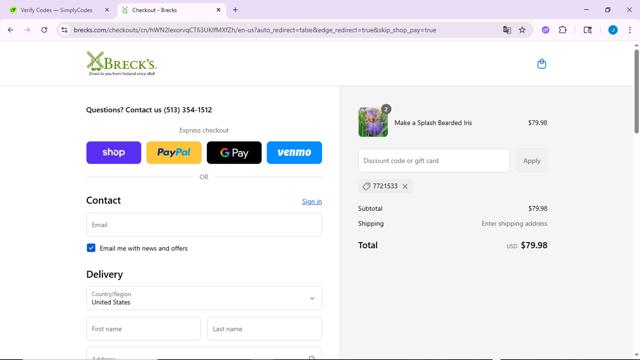640x360 pixels.
Task: Close the Verify Codes SimplyCodes tab
Action: tap(107, 10)
